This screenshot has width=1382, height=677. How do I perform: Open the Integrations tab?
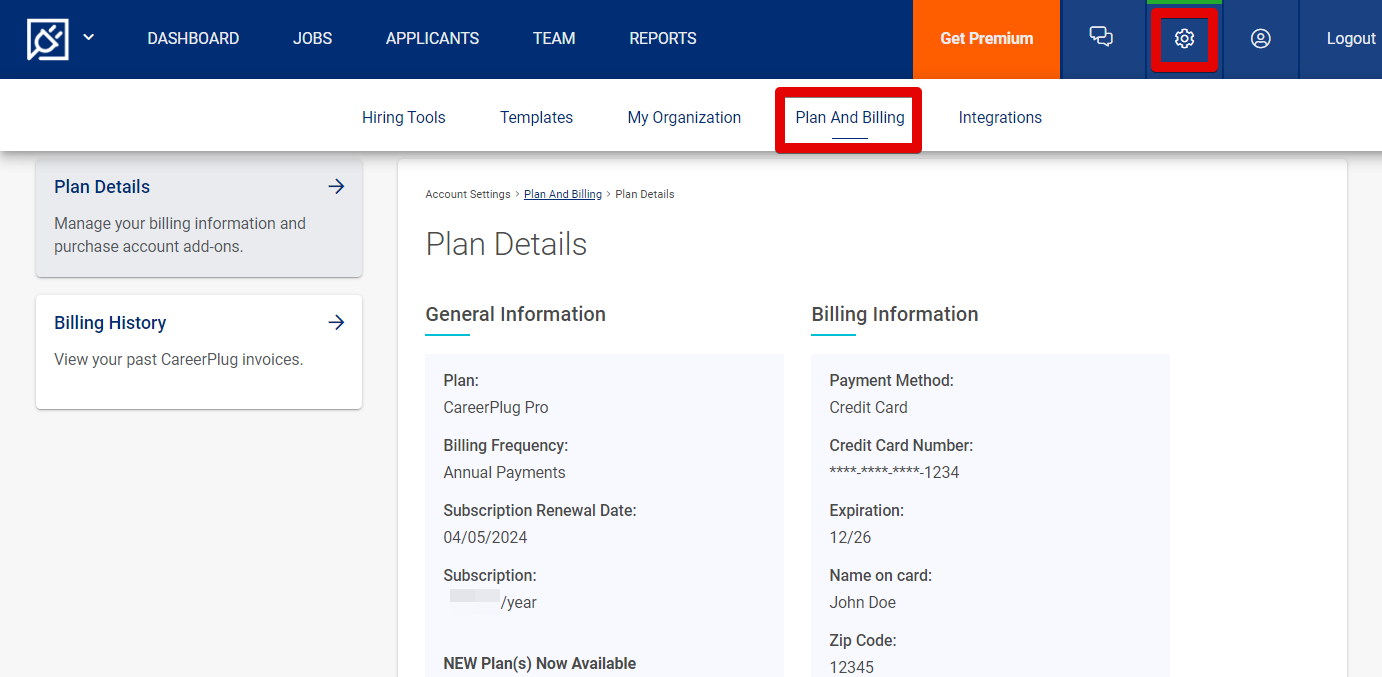1000,117
